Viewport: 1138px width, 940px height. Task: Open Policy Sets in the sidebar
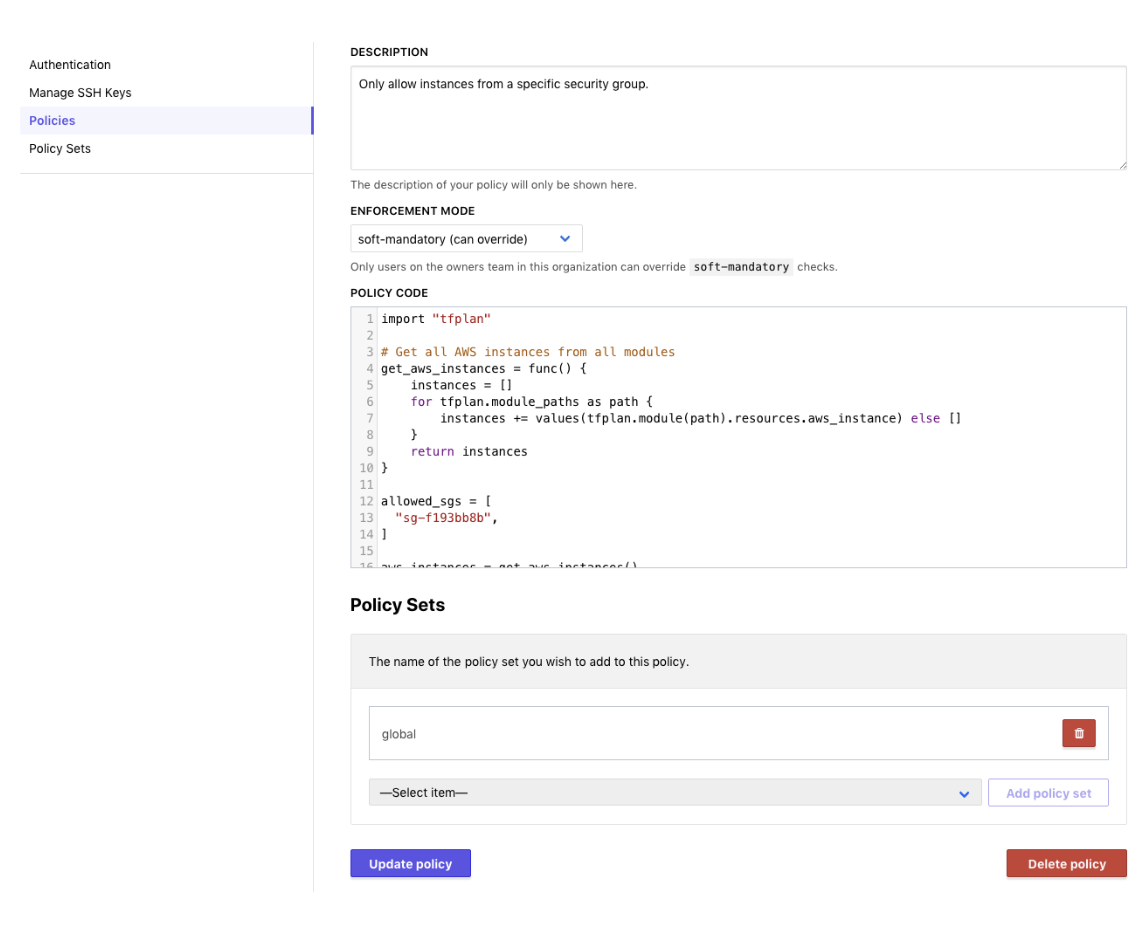click(x=60, y=149)
